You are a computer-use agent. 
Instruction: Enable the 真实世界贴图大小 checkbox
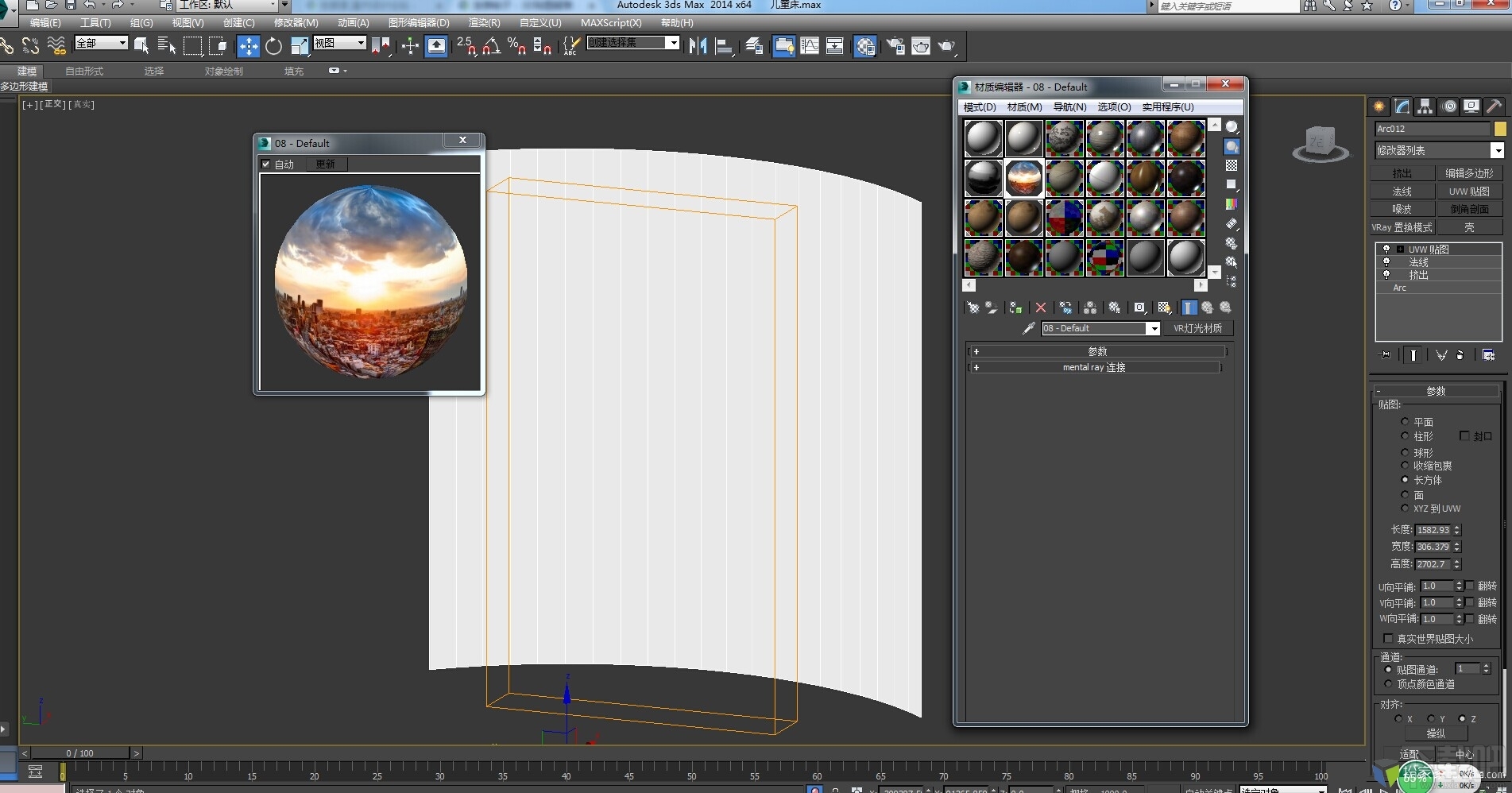click(x=1388, y=639)
